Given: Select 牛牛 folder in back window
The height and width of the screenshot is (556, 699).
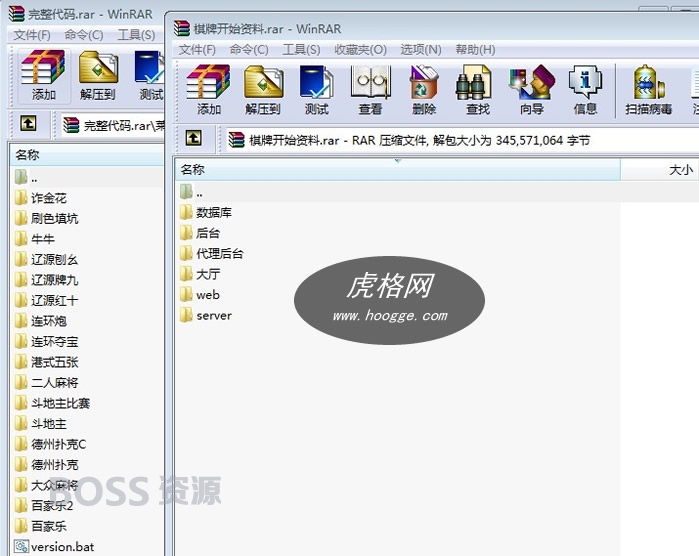Looking at the screenshot, I should pos(34,239).
